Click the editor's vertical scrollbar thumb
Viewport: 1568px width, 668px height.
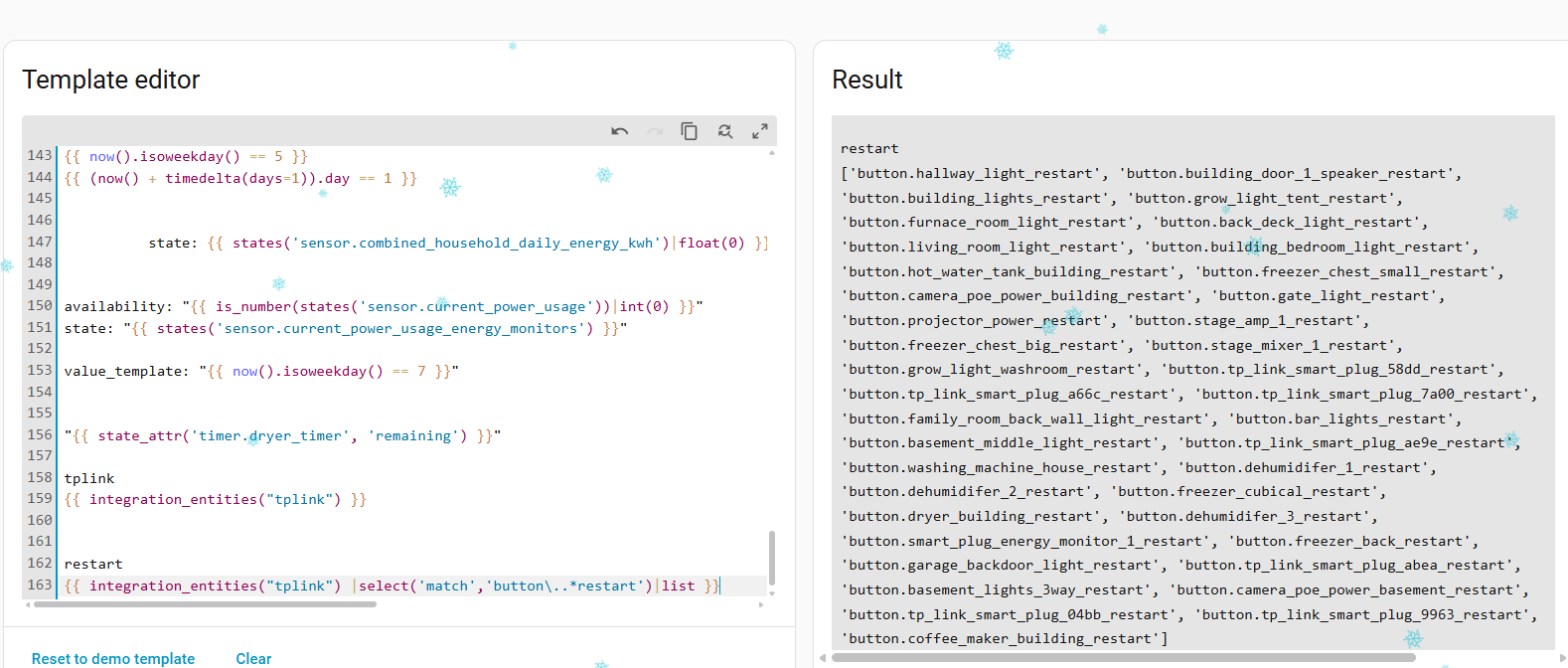[x=772, y=558]
